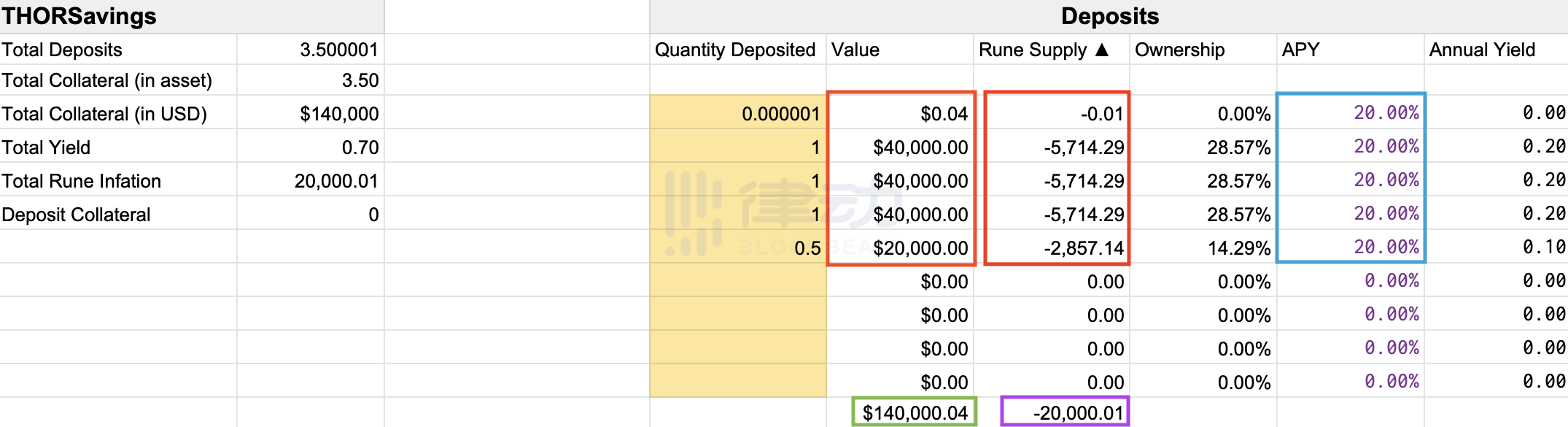Select the $140,000.04 value total cell
This screenshot has height=427, width=1568.
915,412
